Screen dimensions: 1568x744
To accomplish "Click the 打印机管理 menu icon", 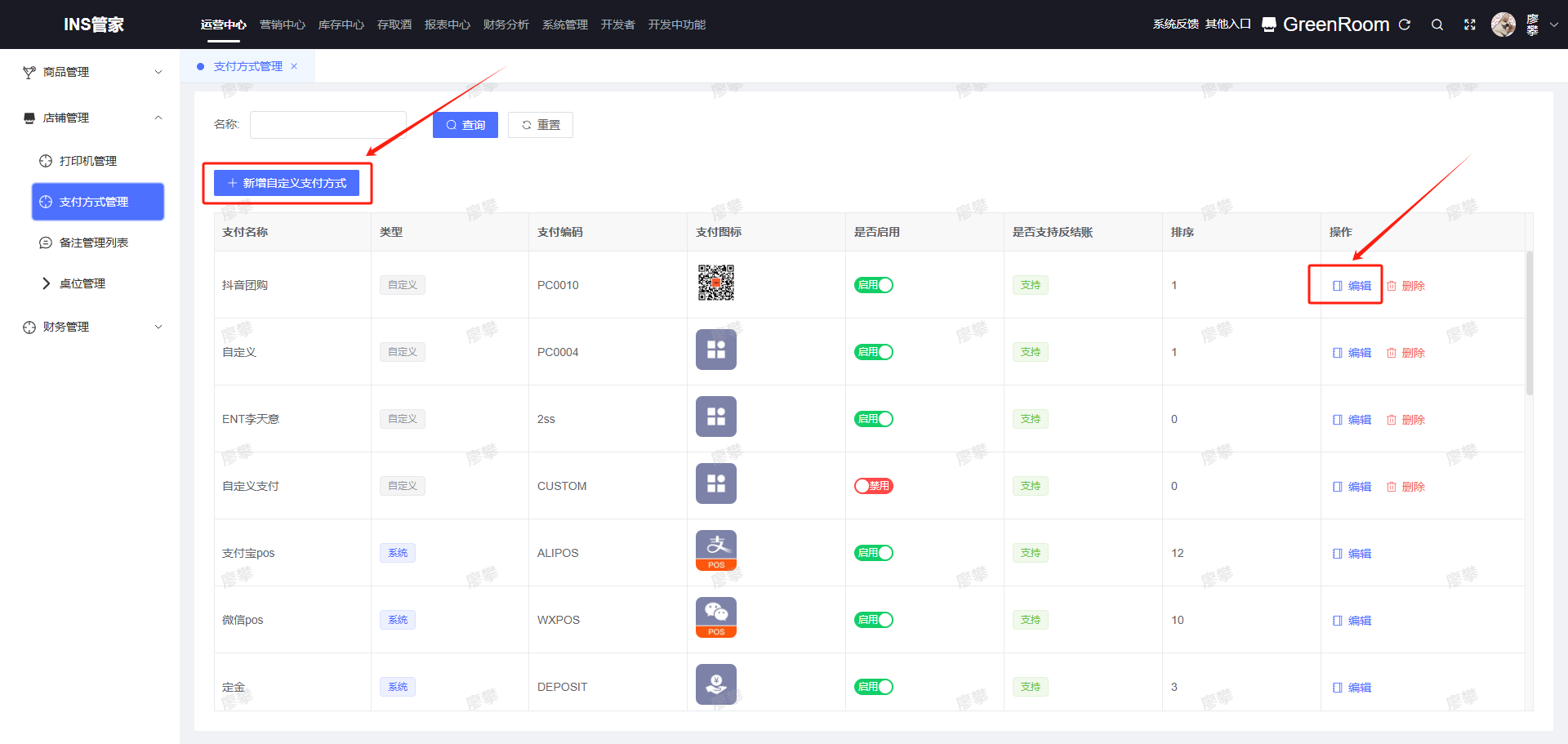I will coord(46,161).
